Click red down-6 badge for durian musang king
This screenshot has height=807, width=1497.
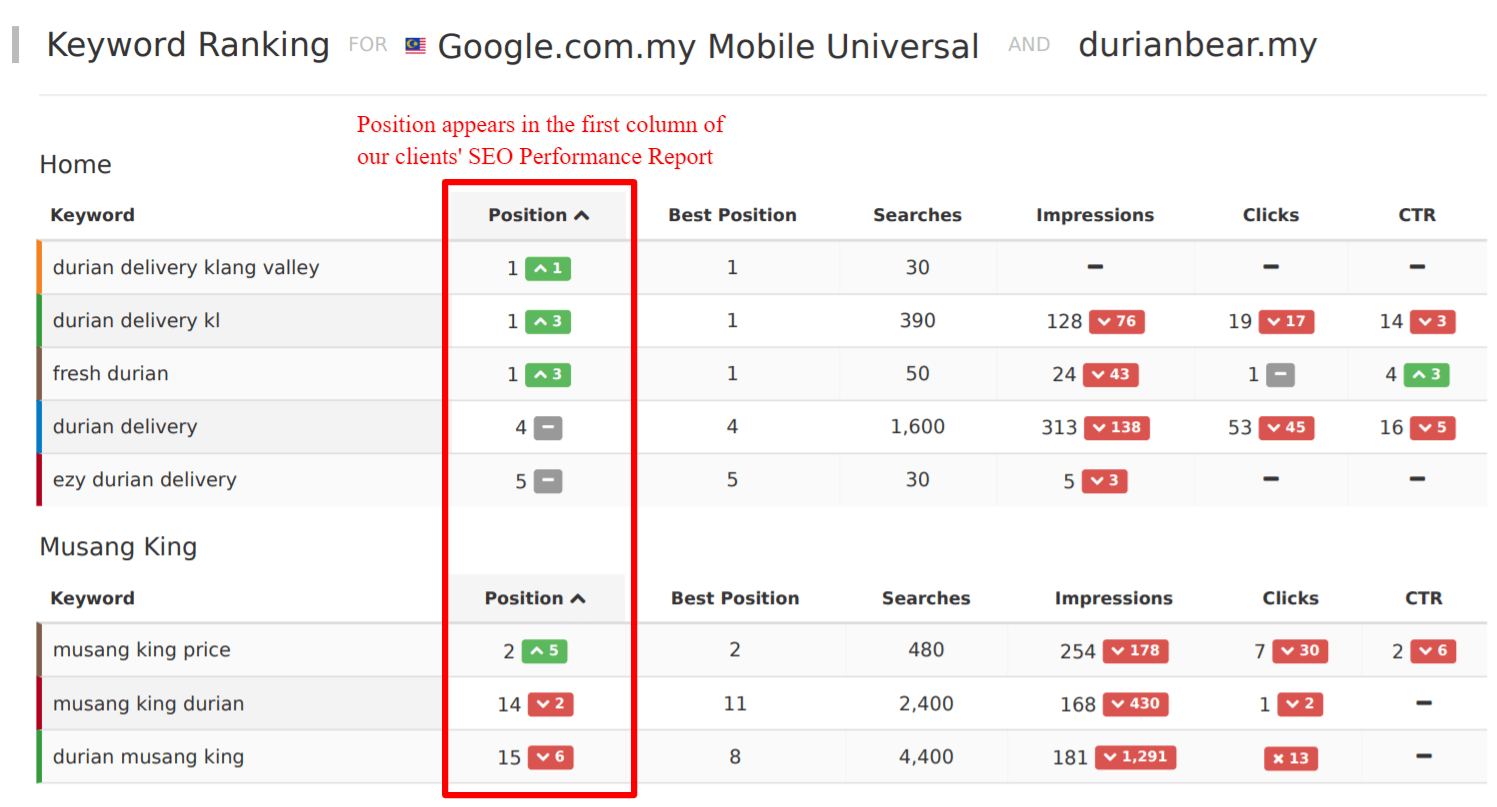pyautogui.click(x=550, y=758)
